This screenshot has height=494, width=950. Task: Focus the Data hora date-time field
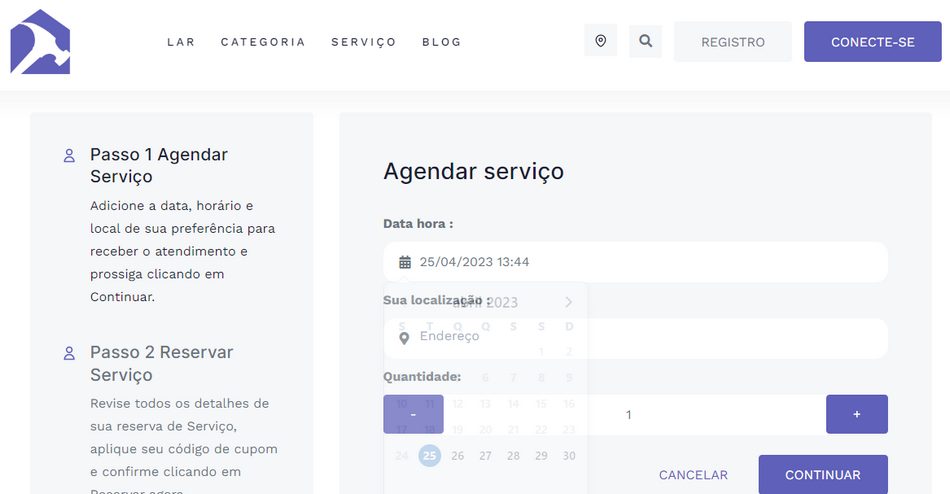[636, 262]
